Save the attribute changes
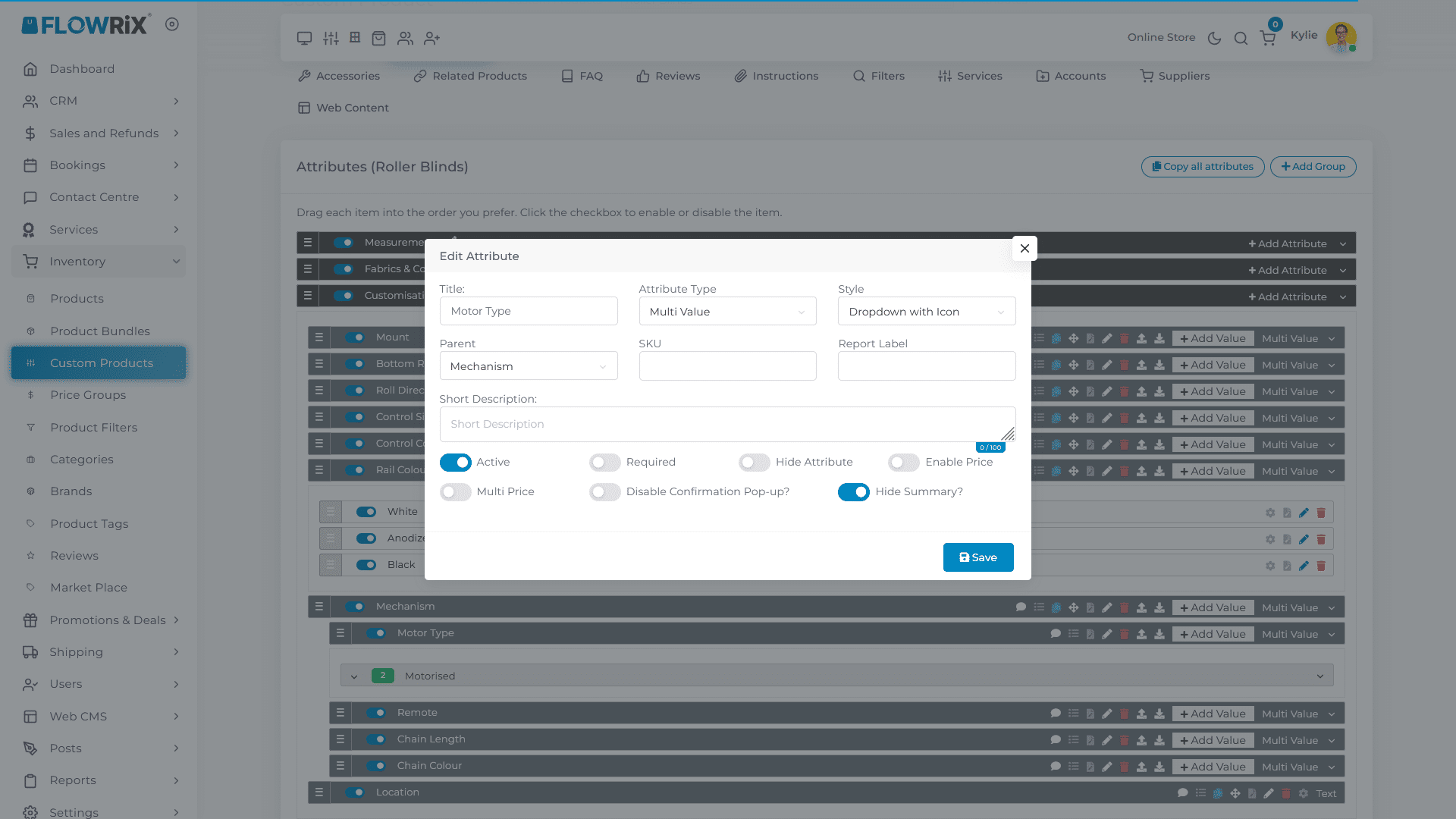The width and height of the screenshot is (1456, 819). [977, 557]
